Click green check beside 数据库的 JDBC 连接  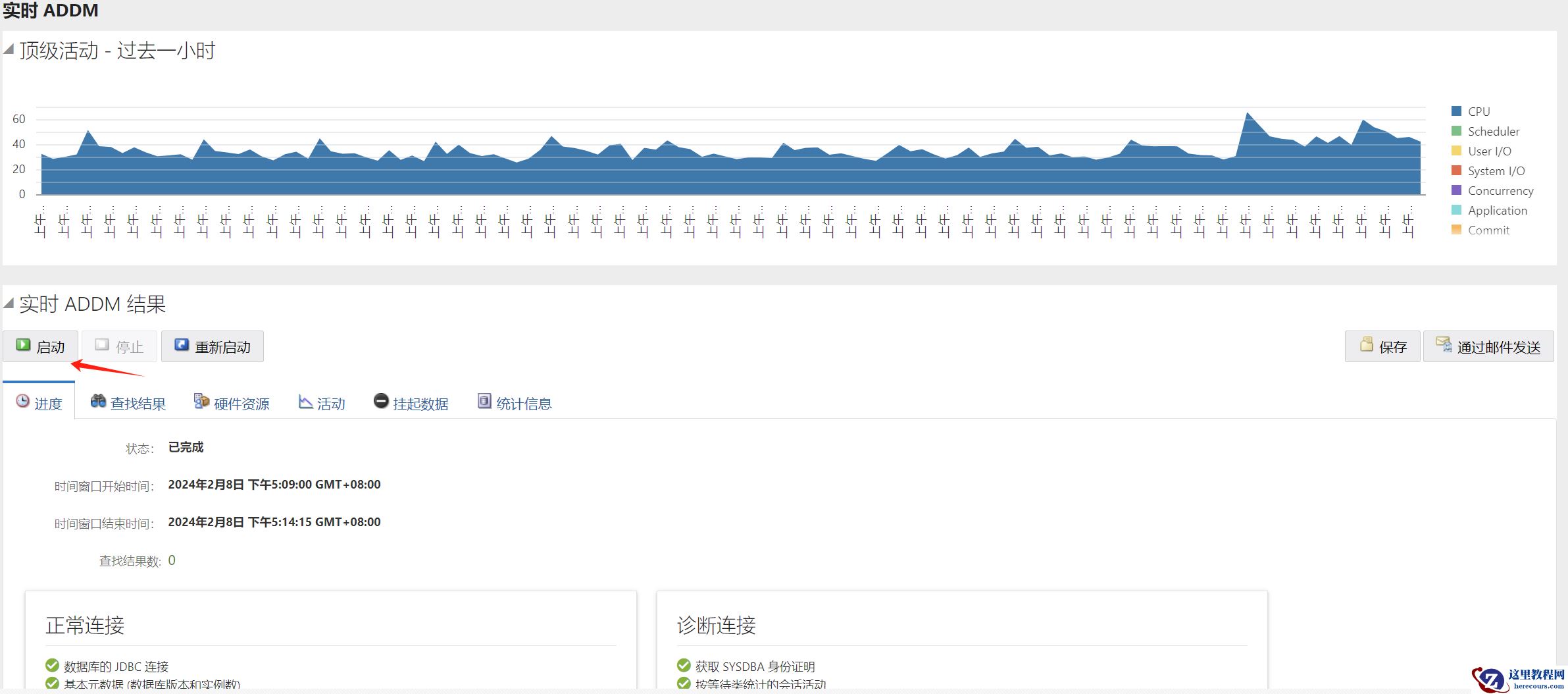pyautogui.click(x=52, y=665)
